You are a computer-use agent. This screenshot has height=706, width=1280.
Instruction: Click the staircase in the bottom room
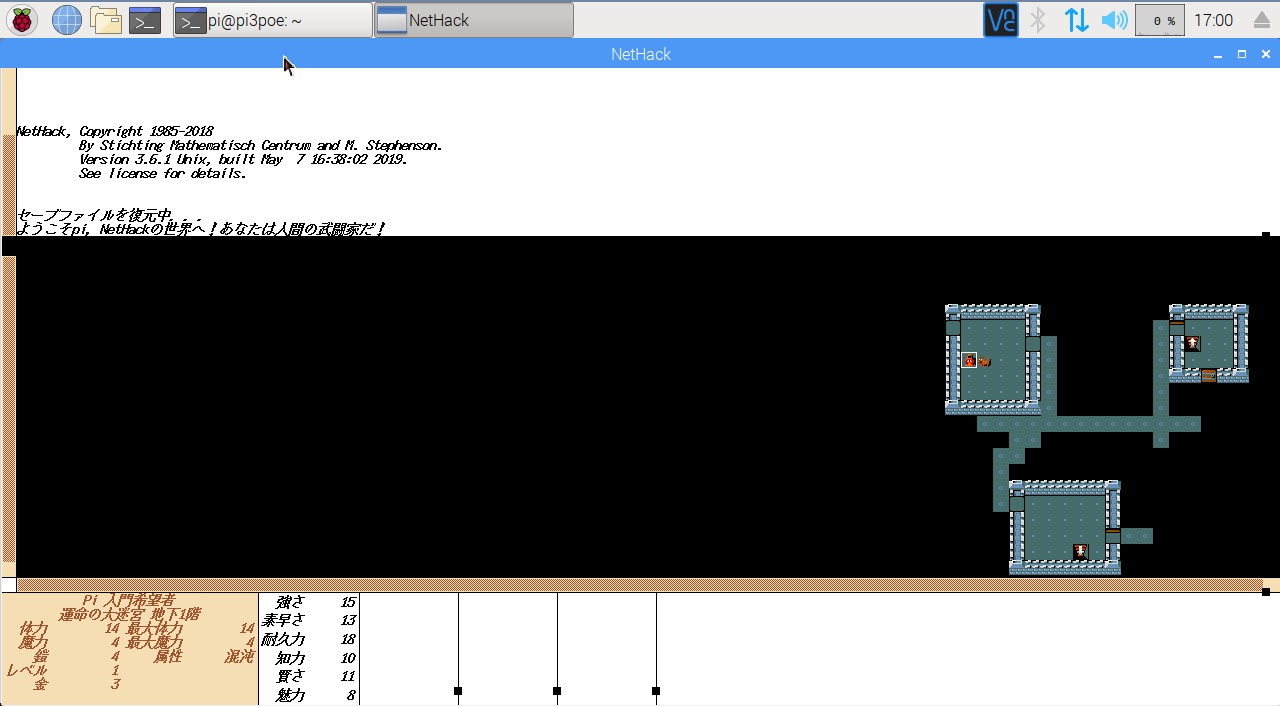tap(1080, 549)
